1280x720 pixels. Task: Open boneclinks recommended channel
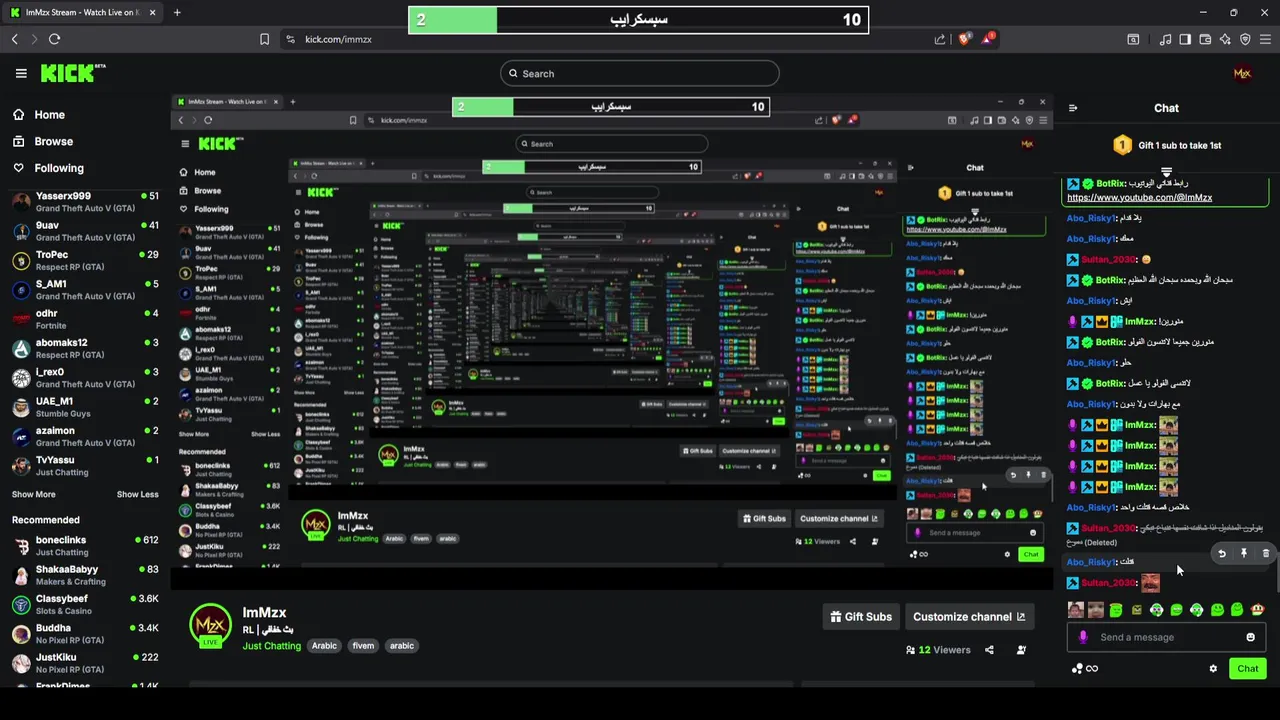coord(85,545)
